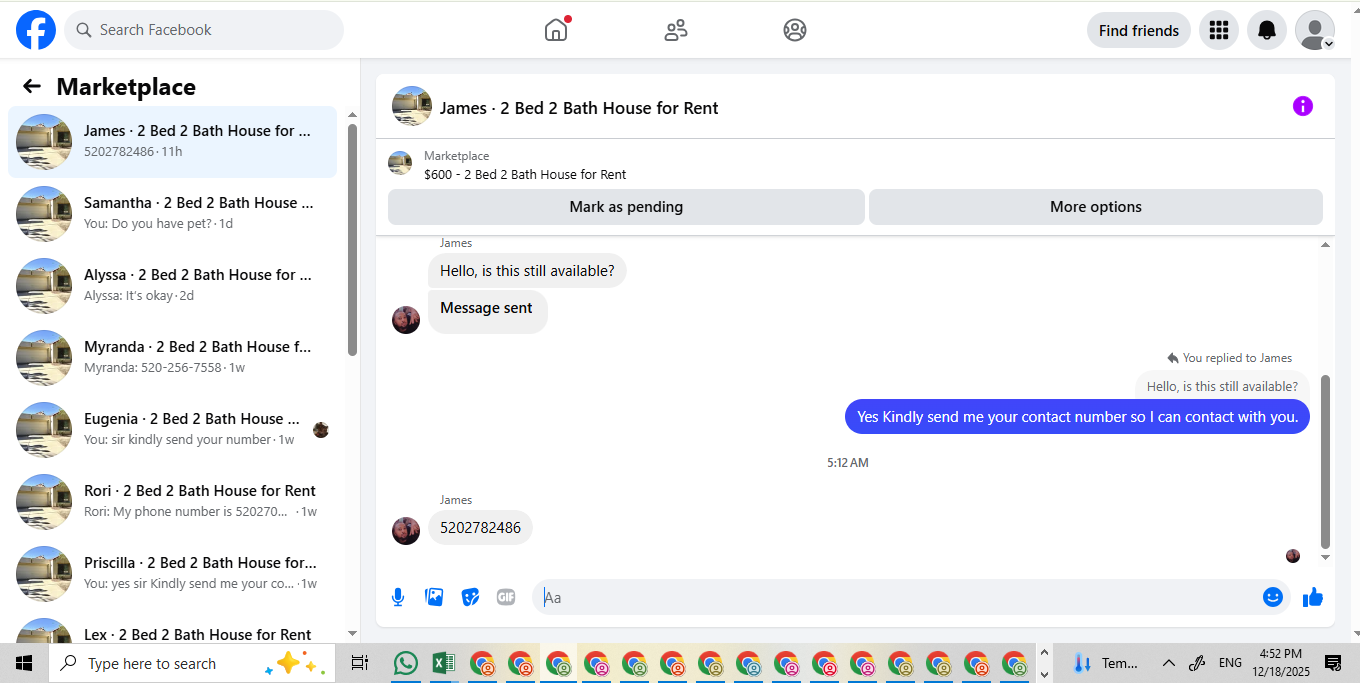This screenshot has height=683, width=1360.
Task: Open Myranda conversation
Action: 172,358
